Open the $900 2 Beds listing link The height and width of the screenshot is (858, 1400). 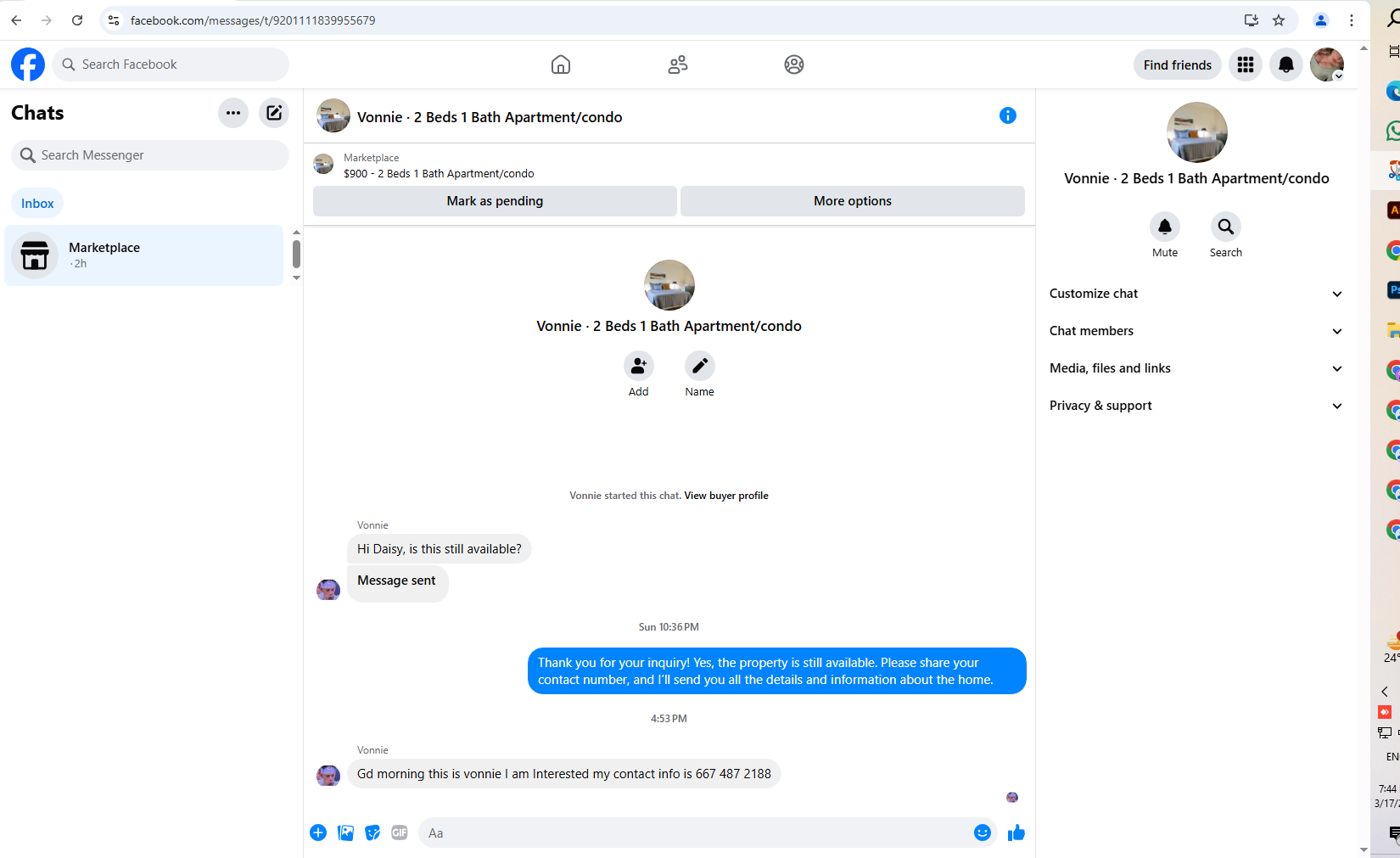click(439, 174)
